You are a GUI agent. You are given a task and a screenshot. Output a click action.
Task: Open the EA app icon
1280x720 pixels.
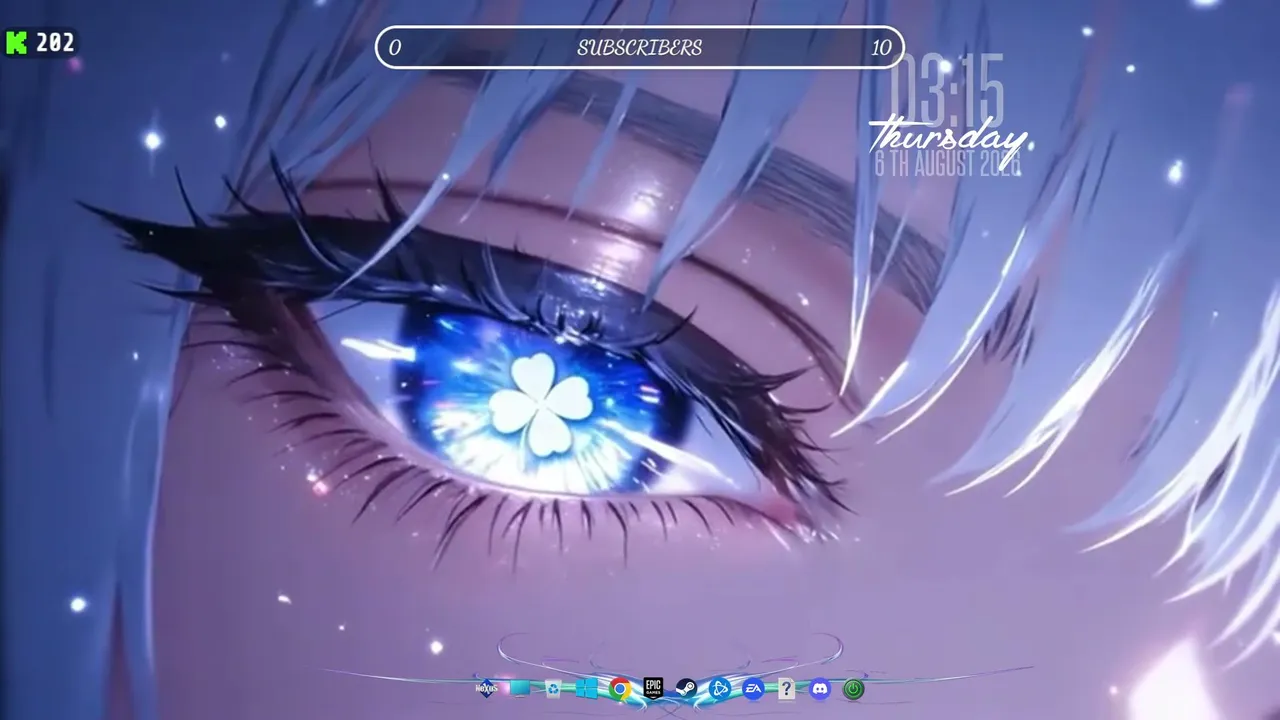tap(753, 688)
